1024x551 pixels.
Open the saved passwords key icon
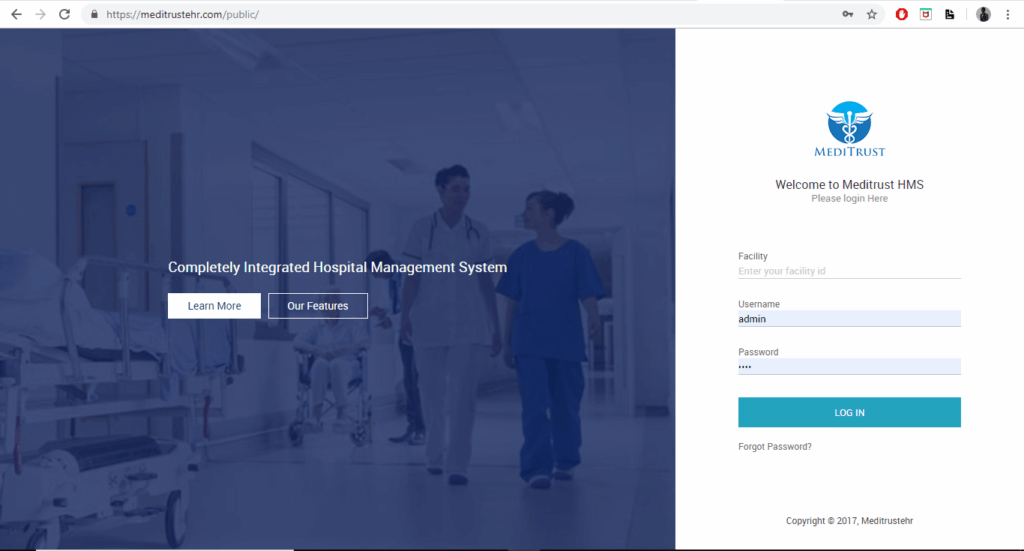847,14
